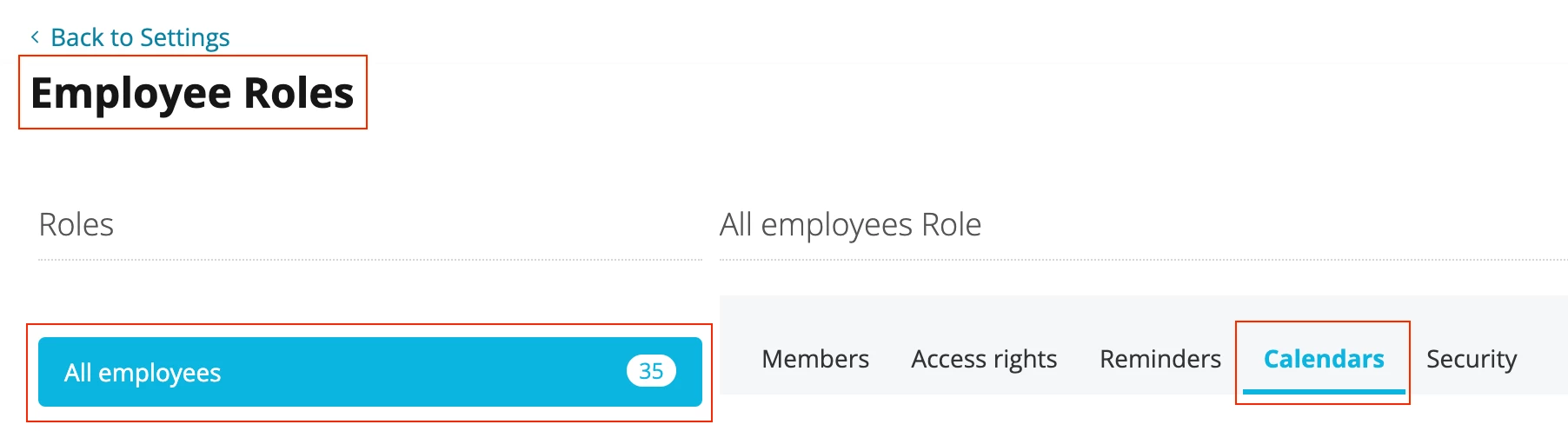Click the back chevron arrow icon
The image size is (1568, 431).
35,36
